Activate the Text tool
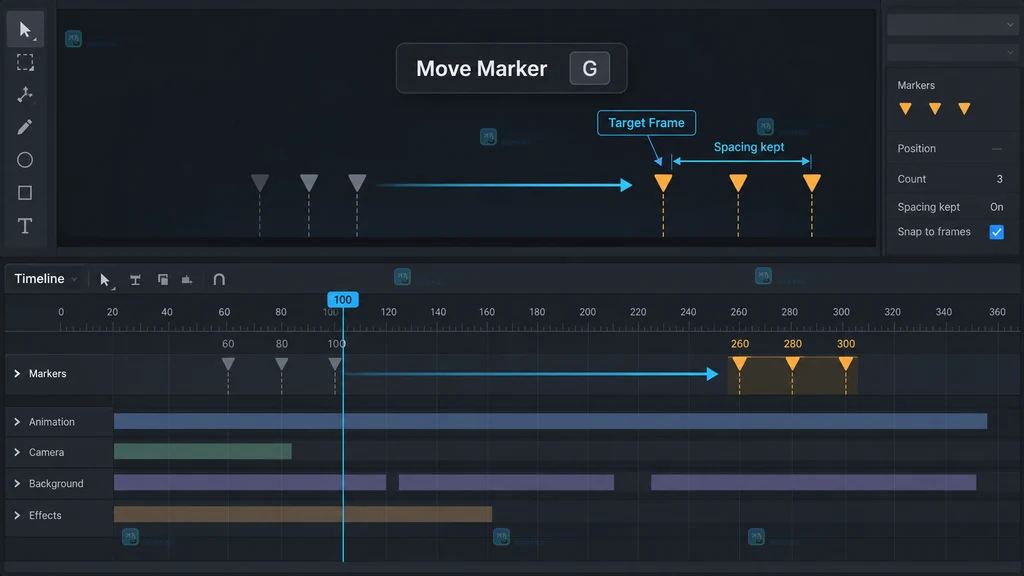 (x=25, y=226)
